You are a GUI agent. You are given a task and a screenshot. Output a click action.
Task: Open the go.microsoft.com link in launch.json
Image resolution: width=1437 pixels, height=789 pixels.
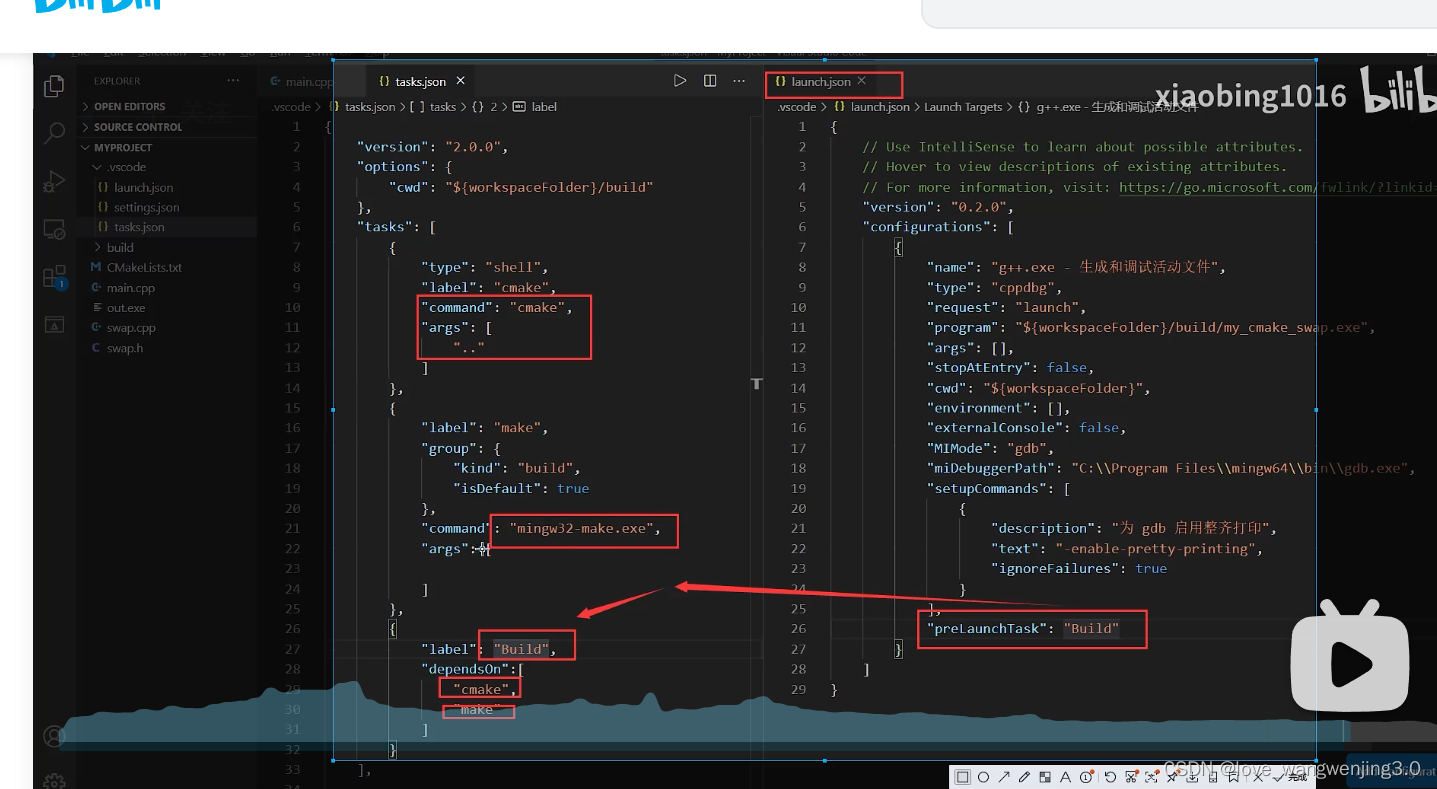[x=1280, y=187]
